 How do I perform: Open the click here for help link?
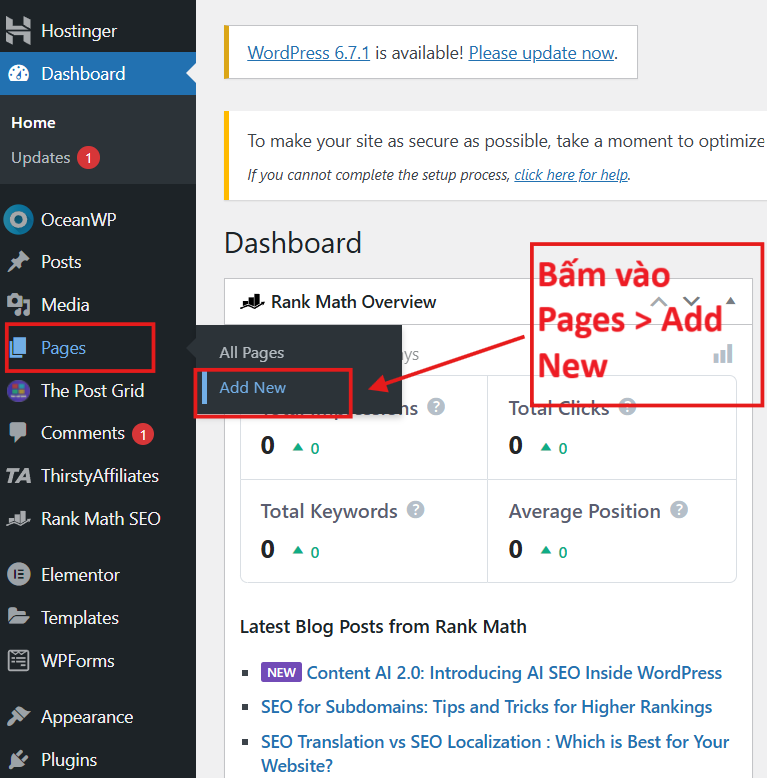(571, 175)
